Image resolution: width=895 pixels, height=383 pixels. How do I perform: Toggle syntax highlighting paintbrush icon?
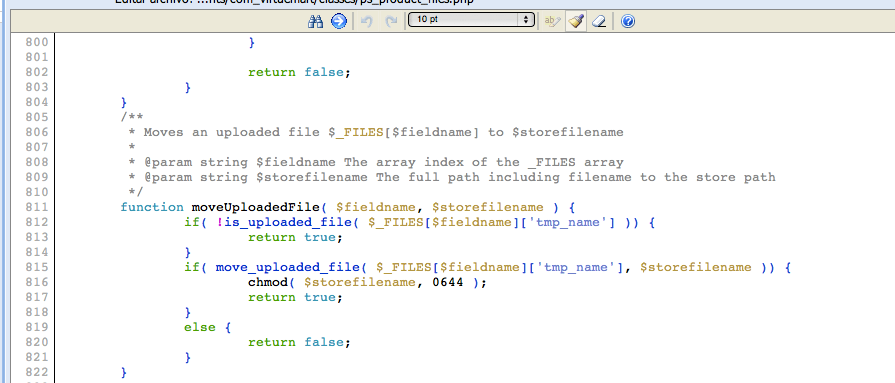(576, 22)
